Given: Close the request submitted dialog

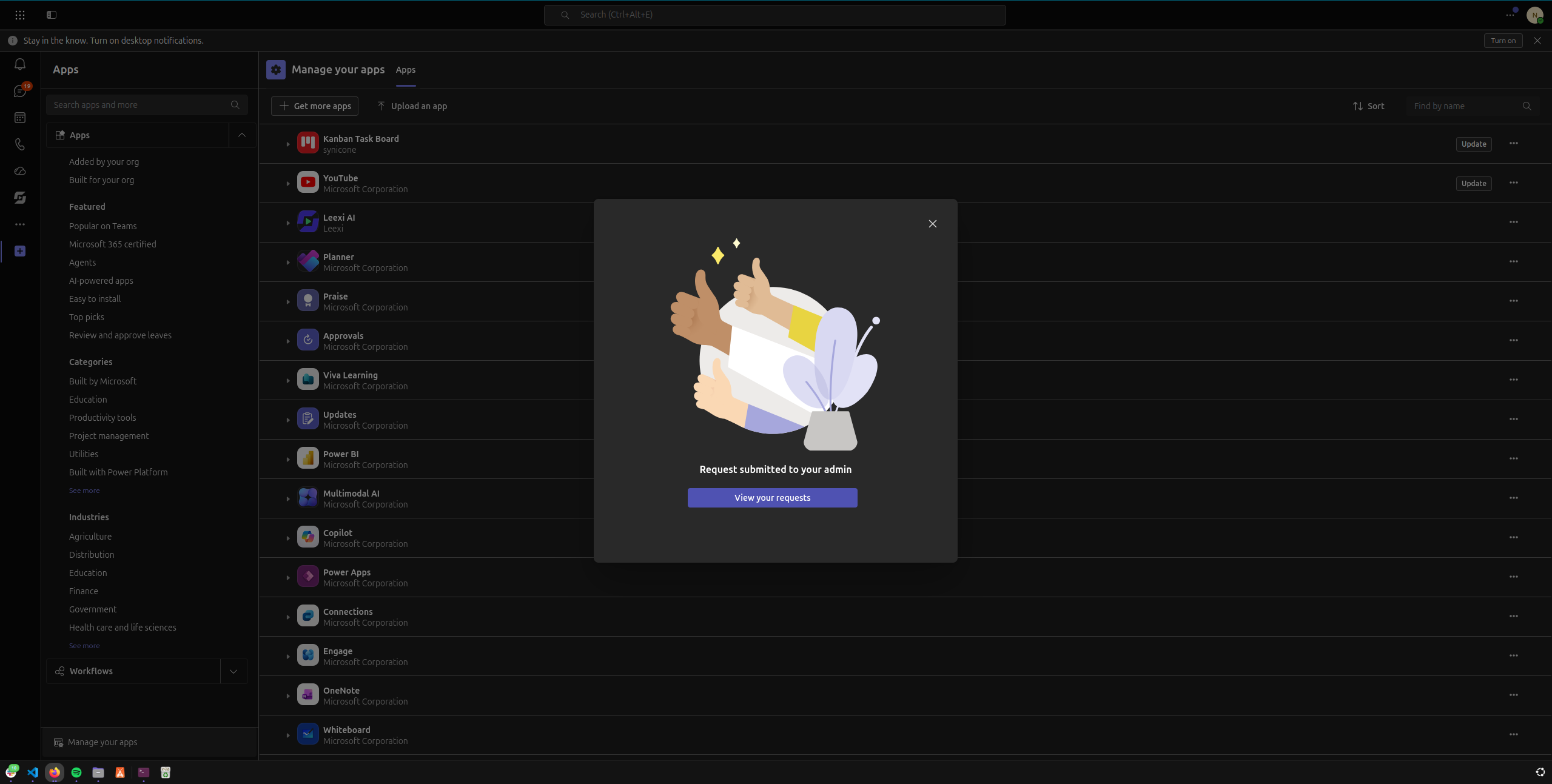Looking at the screenshot, I should [x=932, y=224].
